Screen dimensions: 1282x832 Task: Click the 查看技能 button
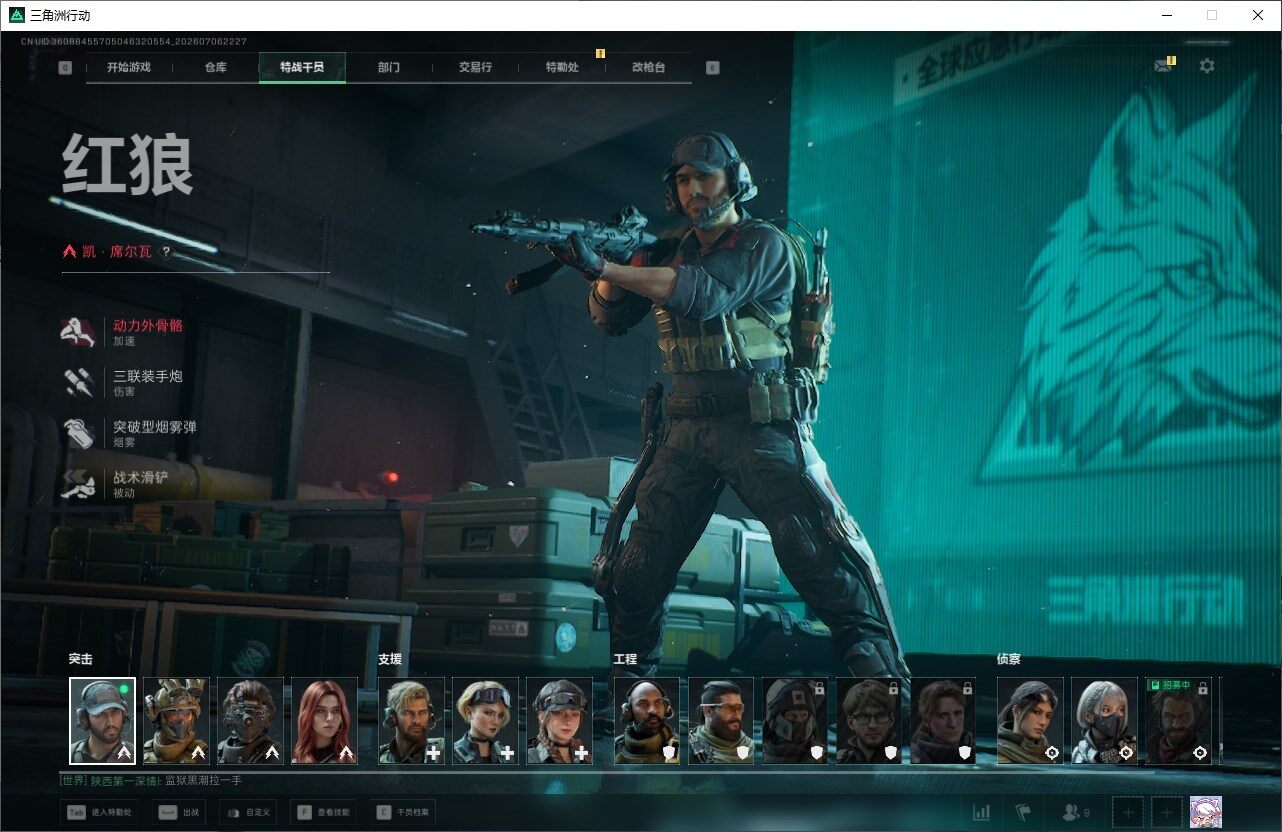321,812
